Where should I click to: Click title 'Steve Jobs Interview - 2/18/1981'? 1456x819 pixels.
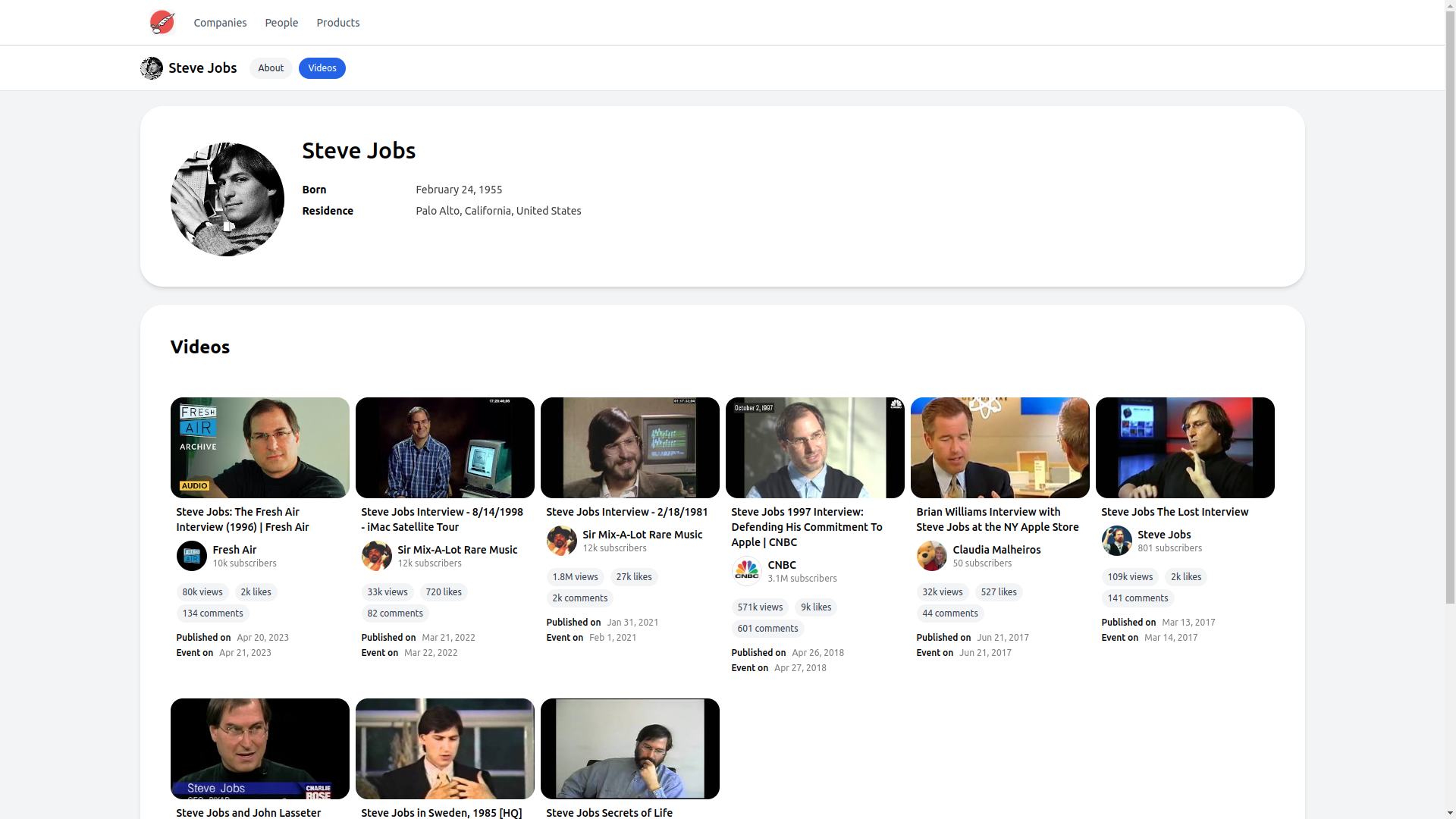[627, 512]
